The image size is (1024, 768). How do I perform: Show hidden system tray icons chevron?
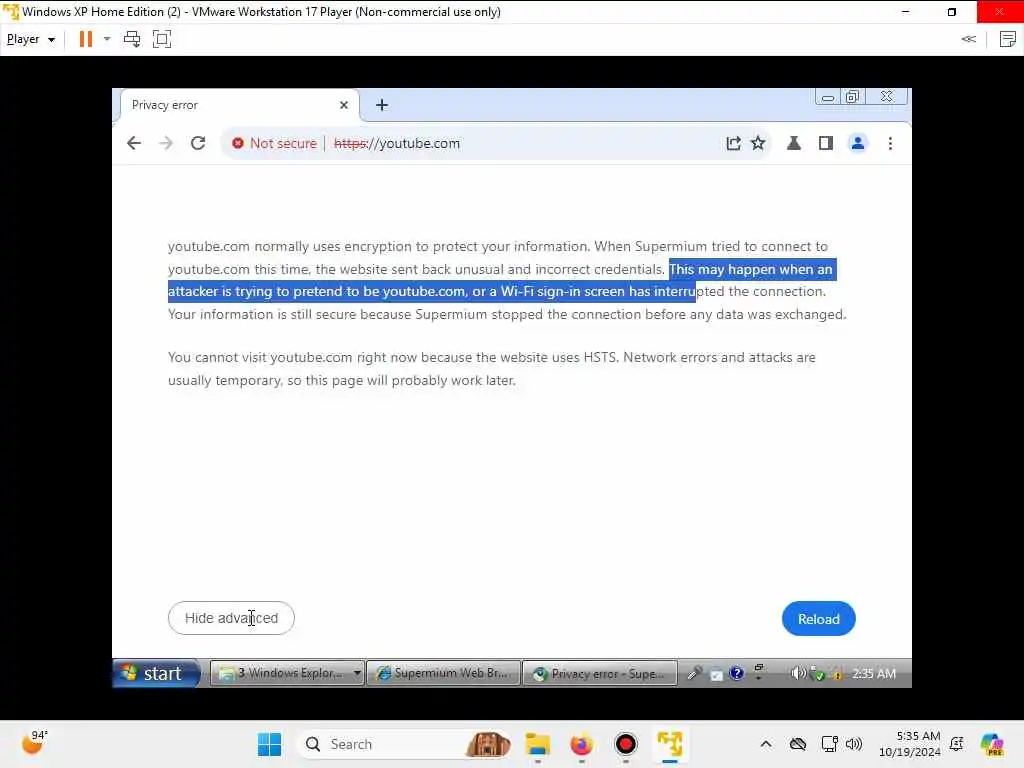click(766, 744)
